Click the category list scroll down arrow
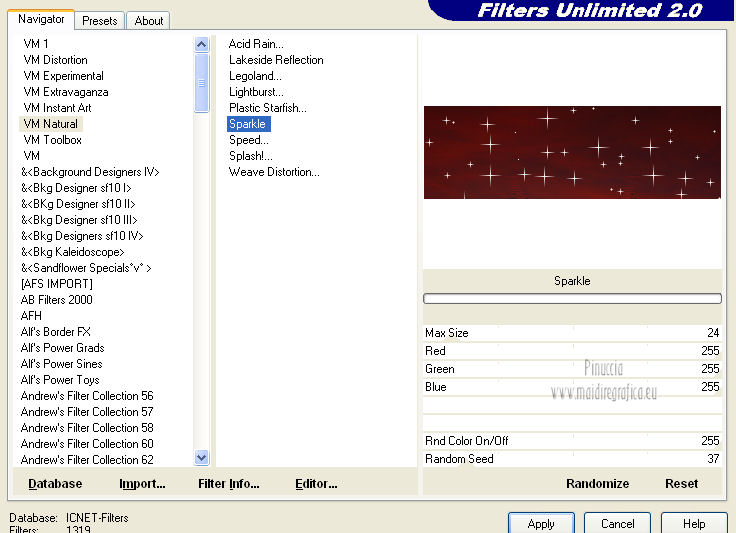The height and width of the screenshot is (533, 736). 202,457
